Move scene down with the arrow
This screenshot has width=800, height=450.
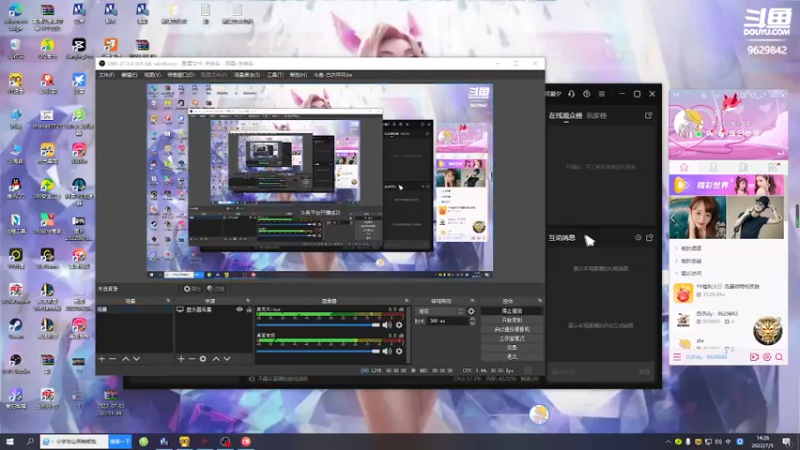(x=136, y=359)
